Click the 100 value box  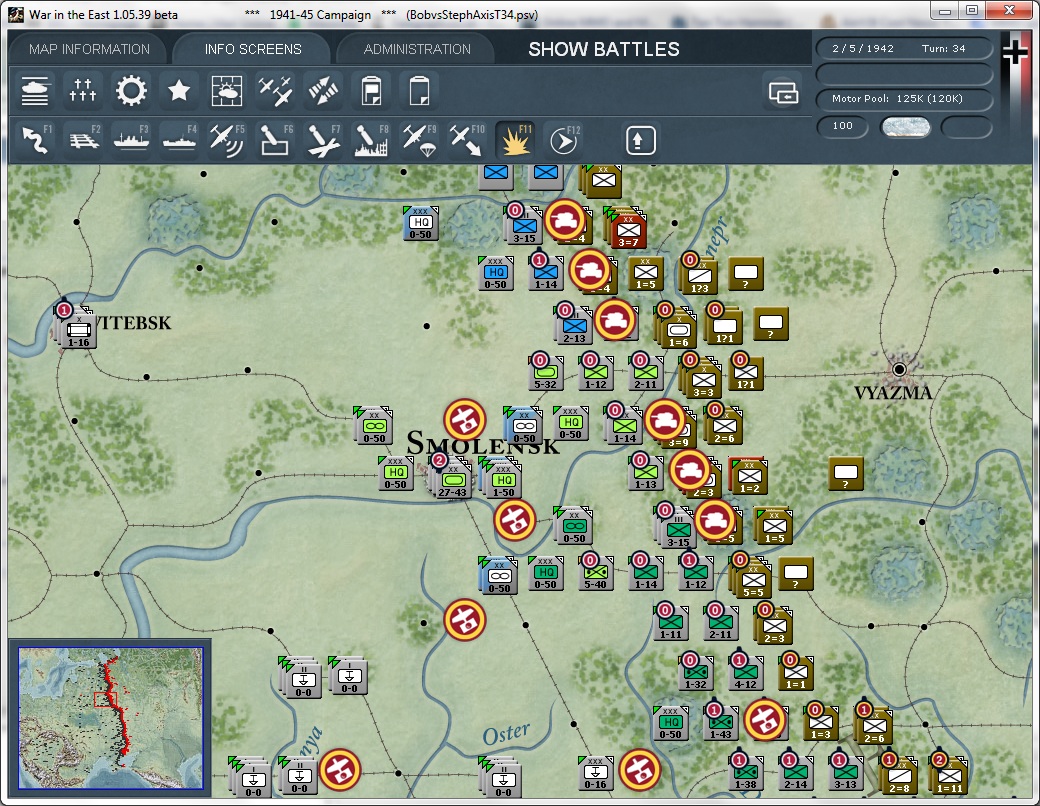(x=842, y=126)
